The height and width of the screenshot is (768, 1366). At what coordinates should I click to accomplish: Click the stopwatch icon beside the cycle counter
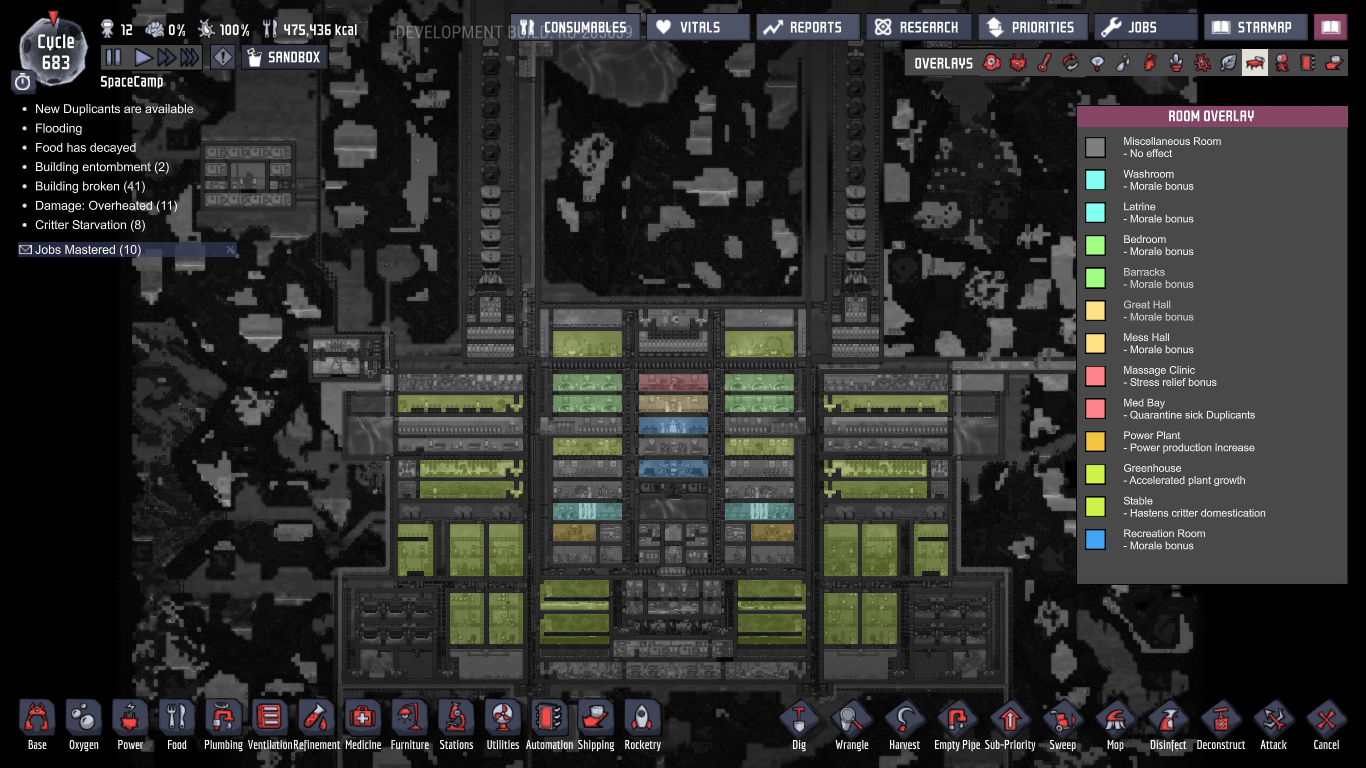pyautogui.click(x=23, y=82)
